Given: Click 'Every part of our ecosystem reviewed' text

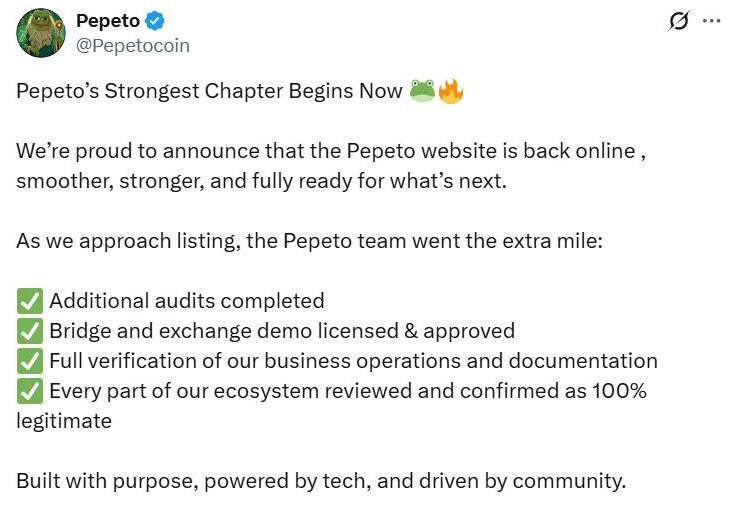Looking at the screenshot, I should 347,391.
